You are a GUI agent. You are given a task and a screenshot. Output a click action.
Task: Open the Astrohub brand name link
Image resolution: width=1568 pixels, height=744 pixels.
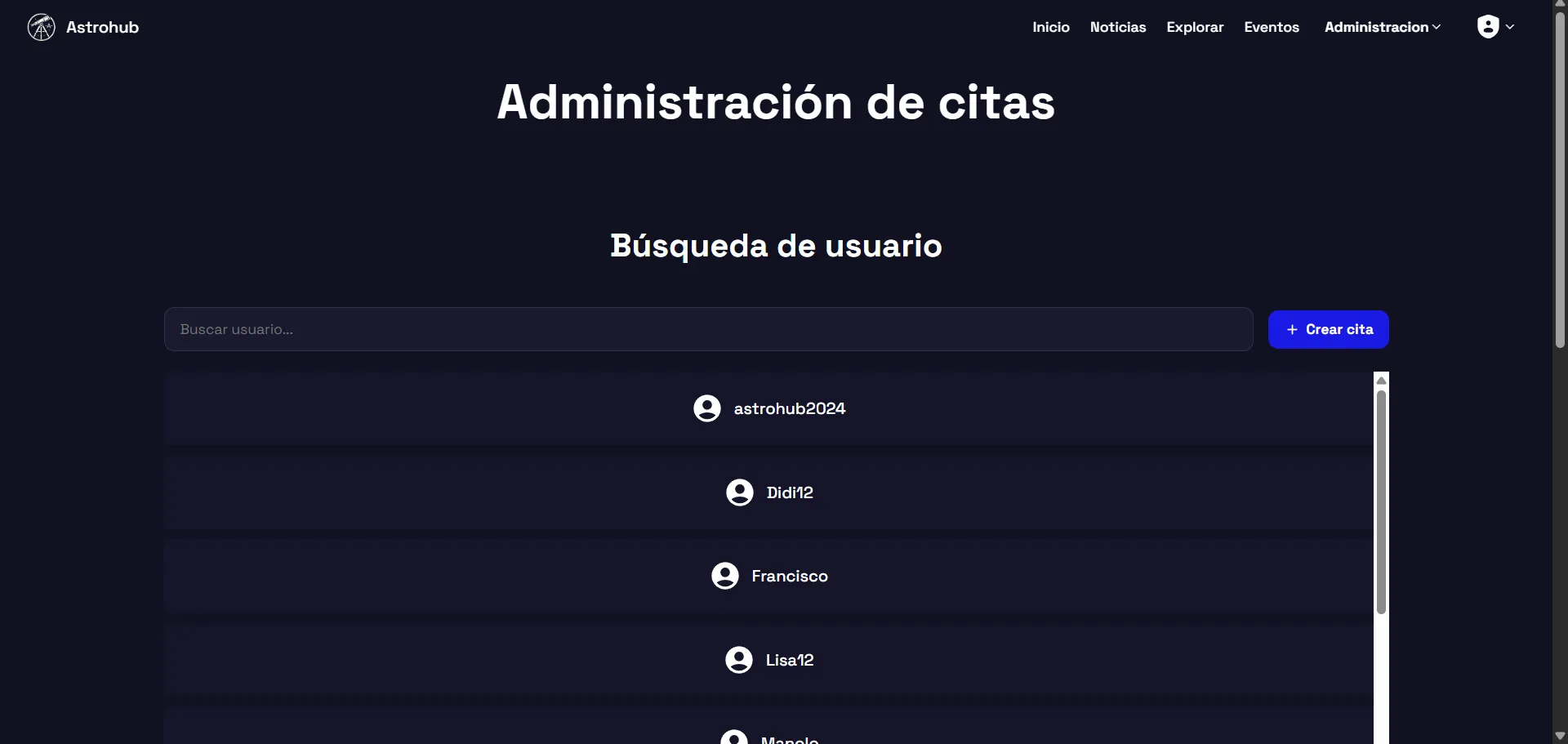pos(102,27)
